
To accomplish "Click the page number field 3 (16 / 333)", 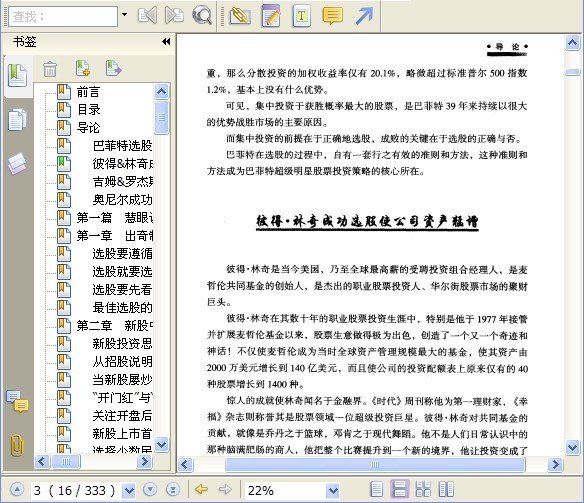I will click(77, 490).
